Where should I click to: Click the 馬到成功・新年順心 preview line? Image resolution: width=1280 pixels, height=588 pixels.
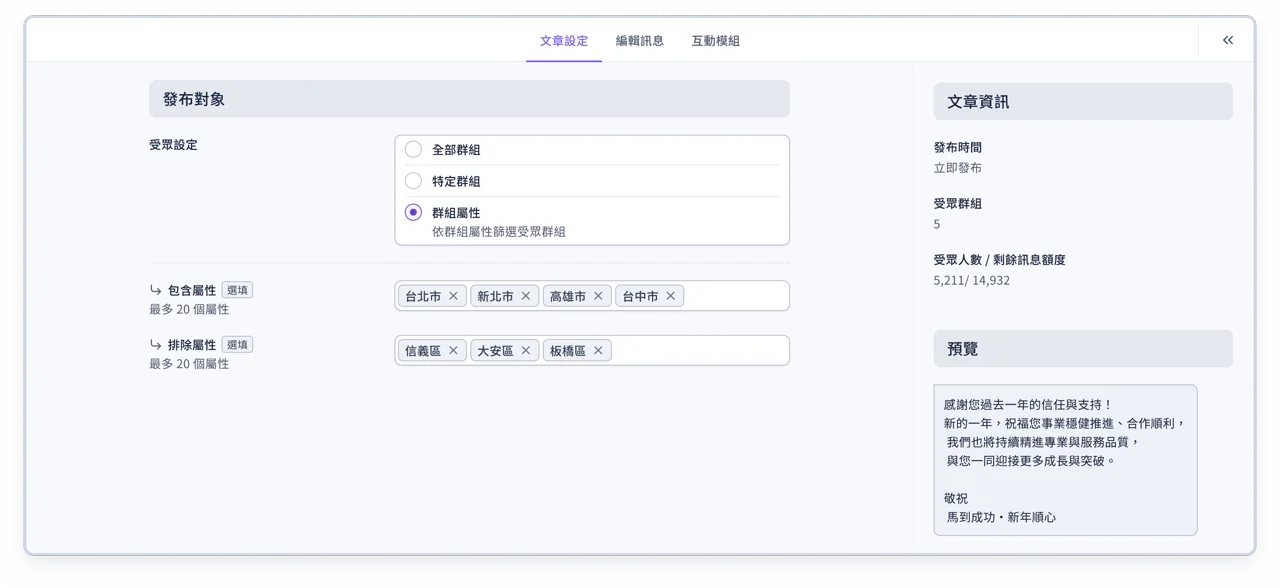[x=1002, y=517]
